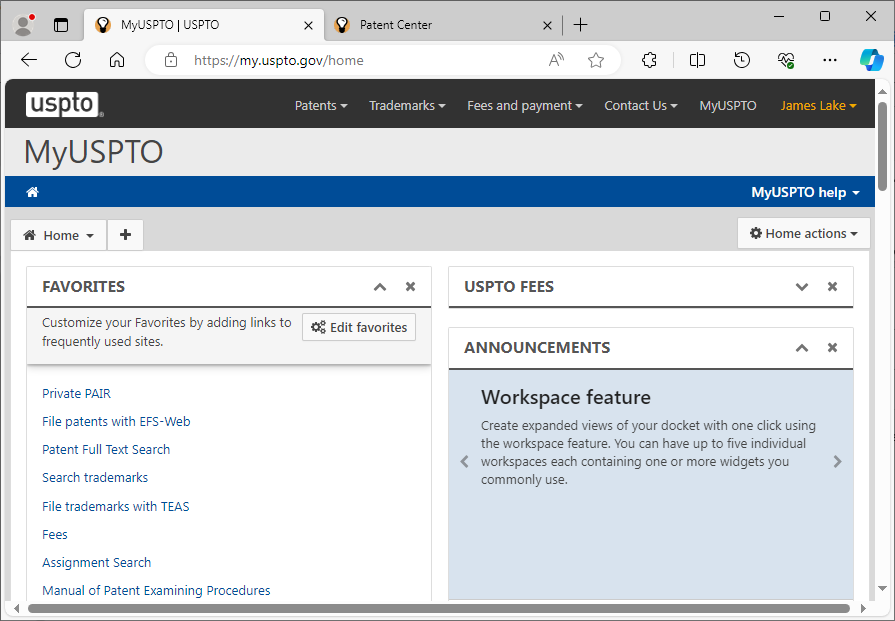
Task: Click the address bar URL field
Action: pyautogui.click(x=360, y=60)
